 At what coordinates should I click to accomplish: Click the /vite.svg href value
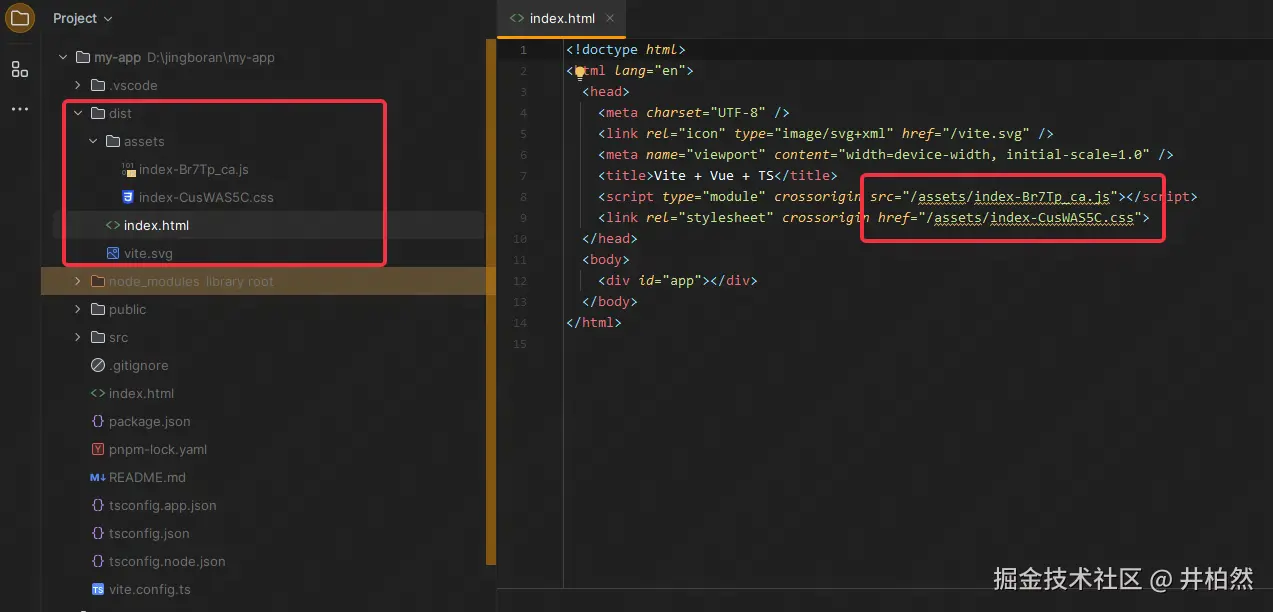tap(989, 133)
